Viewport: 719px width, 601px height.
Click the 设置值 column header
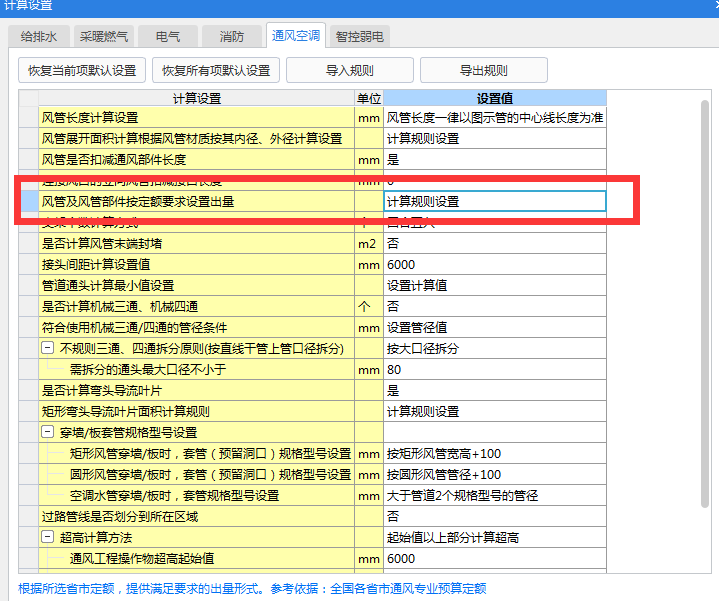coord(494,98)
